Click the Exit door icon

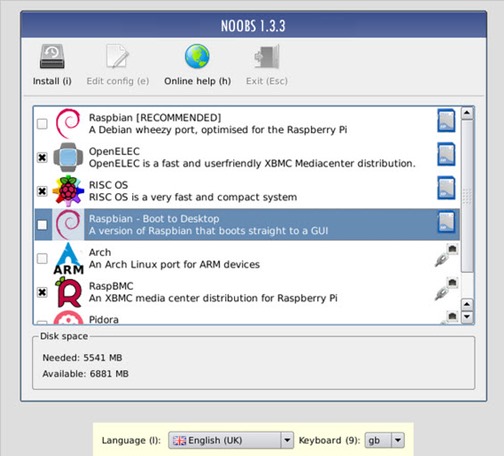(x=267, y=56)
